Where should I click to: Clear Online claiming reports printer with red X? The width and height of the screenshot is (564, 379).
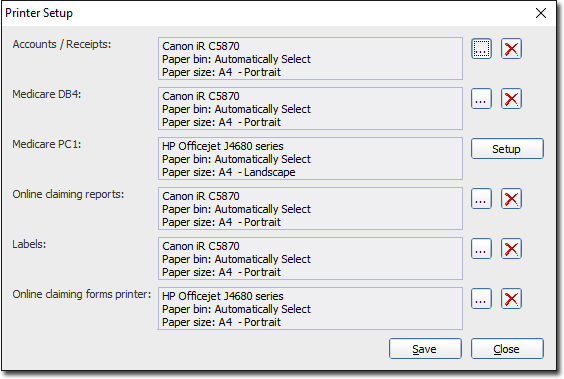tap(511, 198)
